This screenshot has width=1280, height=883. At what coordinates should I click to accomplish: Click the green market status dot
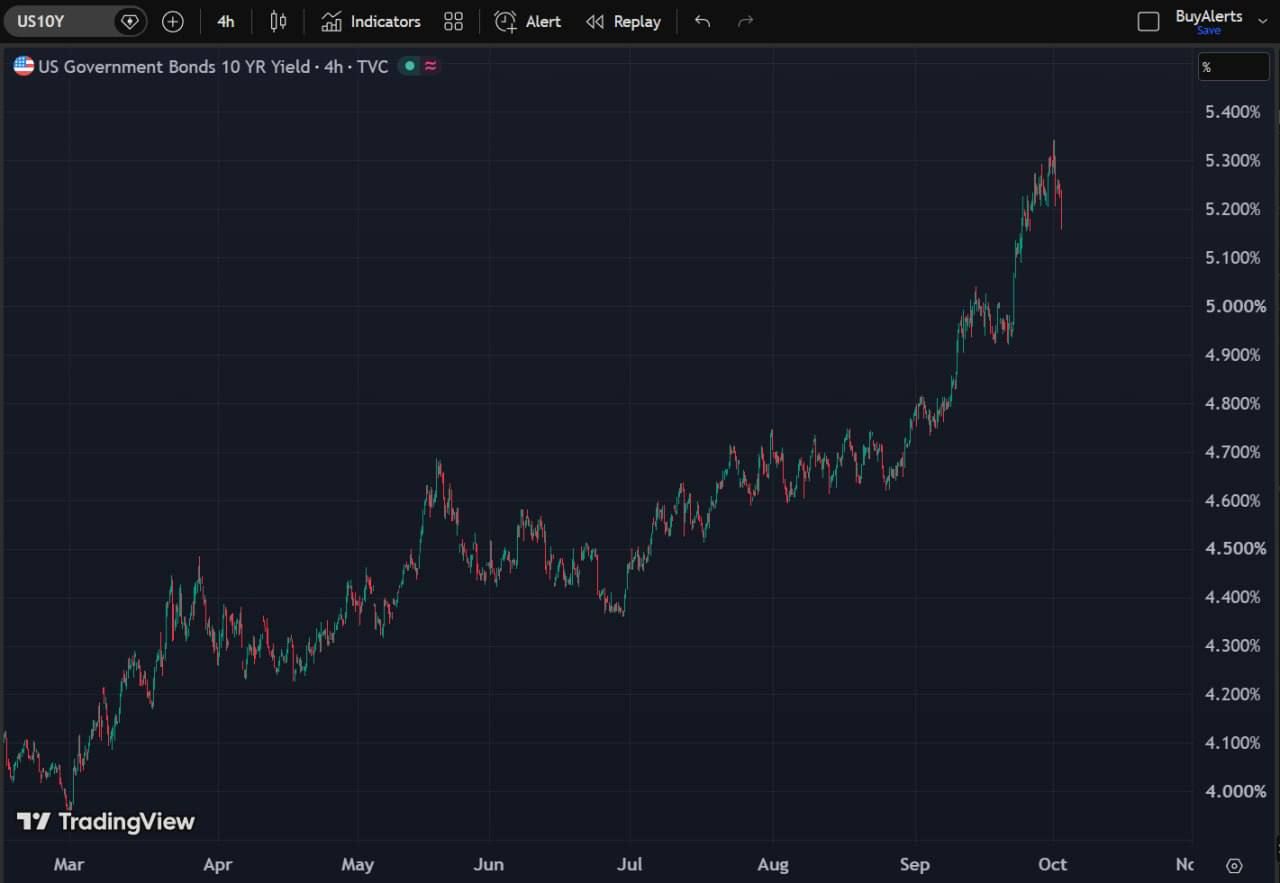(409, 67)
